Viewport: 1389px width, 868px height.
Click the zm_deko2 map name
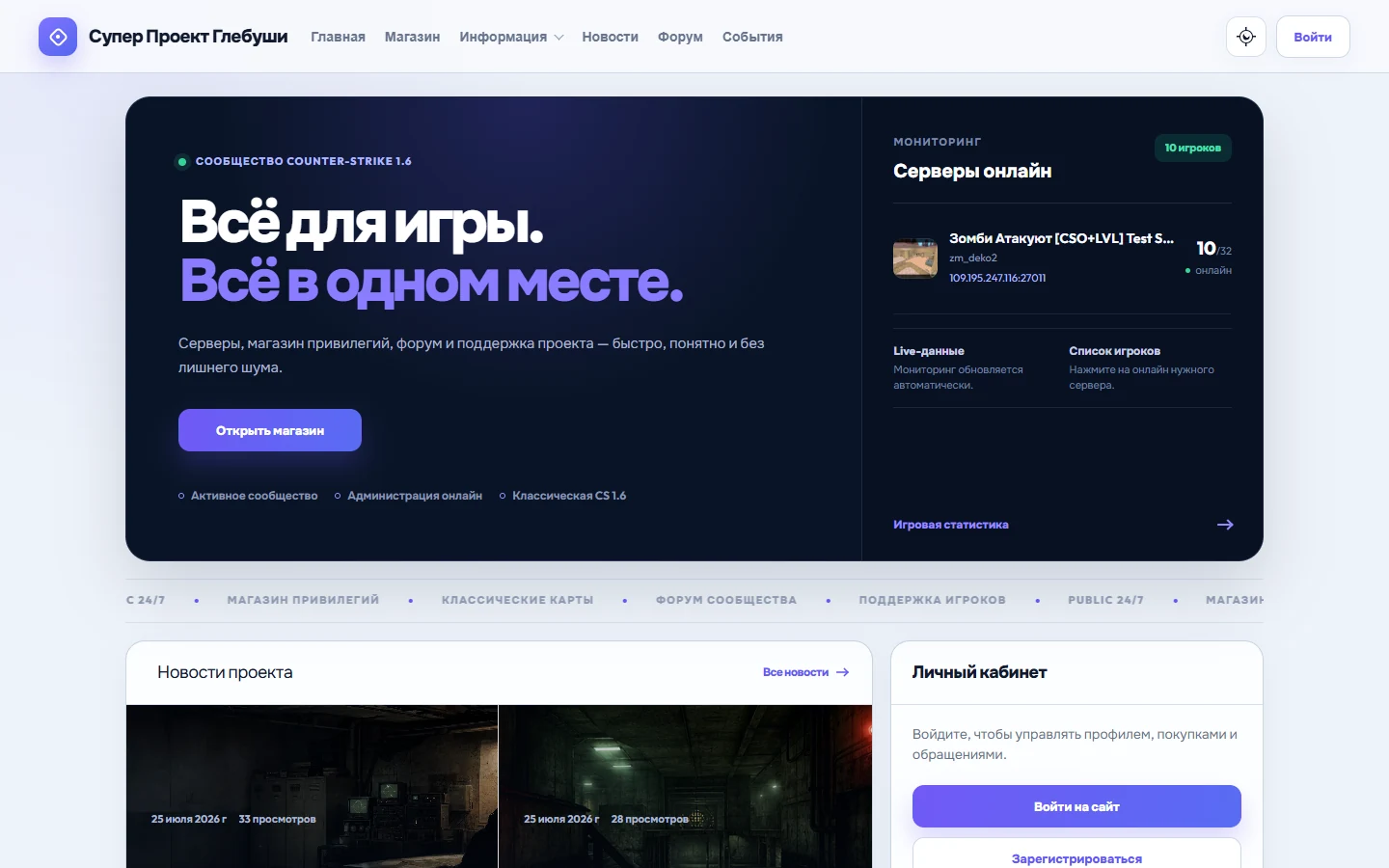pyautogui.click(x=973, y=258)
